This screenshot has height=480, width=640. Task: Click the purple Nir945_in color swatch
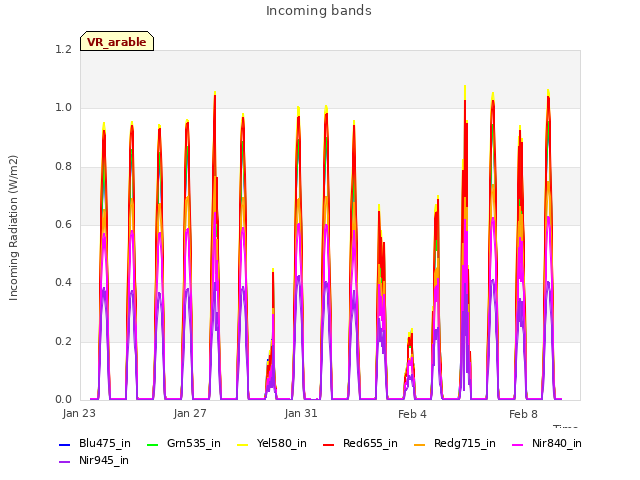(64, 462)
